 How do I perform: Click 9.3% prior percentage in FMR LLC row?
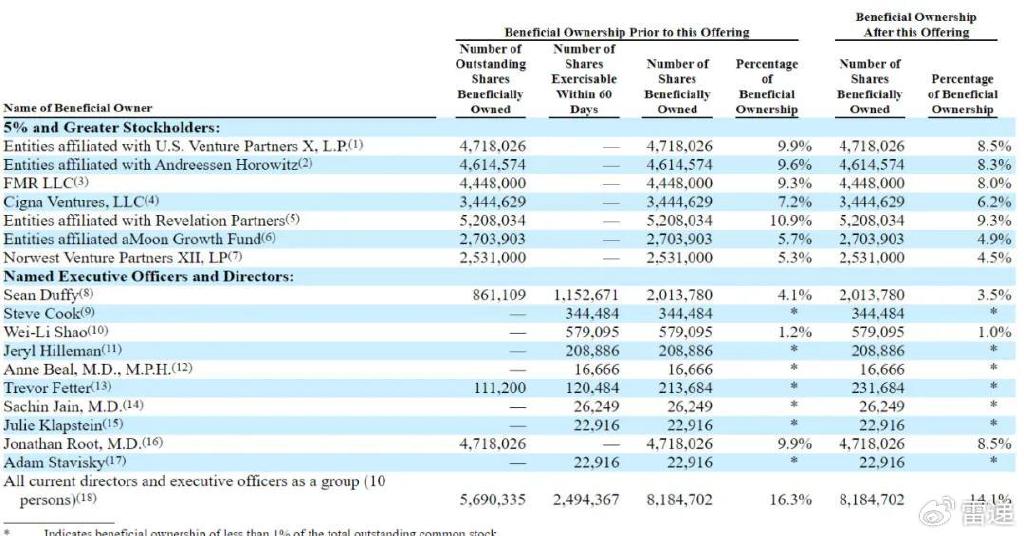click(794, 183)
